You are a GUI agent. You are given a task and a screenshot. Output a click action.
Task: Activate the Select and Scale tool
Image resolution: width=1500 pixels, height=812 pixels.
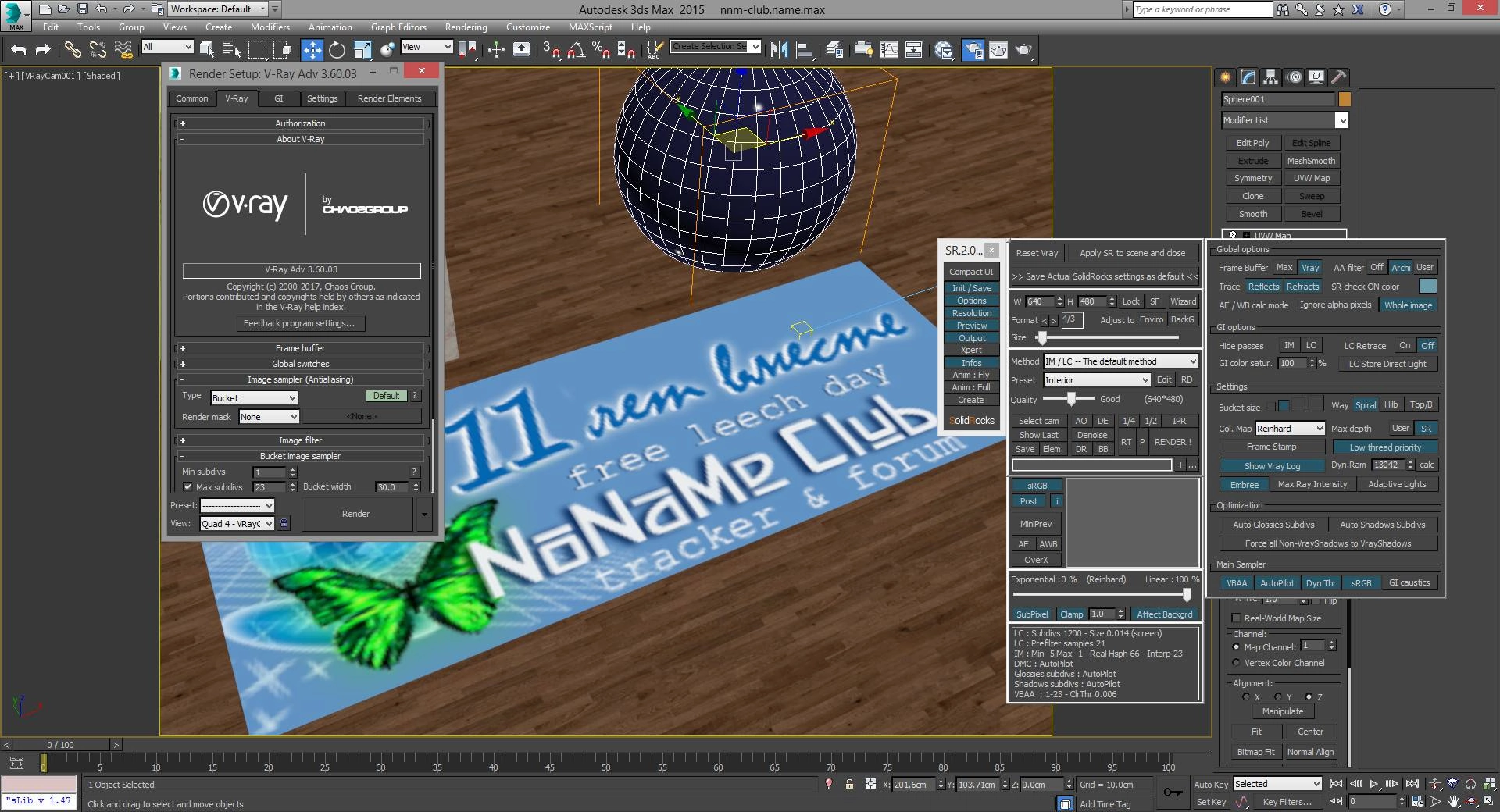(x=362, y=50)
